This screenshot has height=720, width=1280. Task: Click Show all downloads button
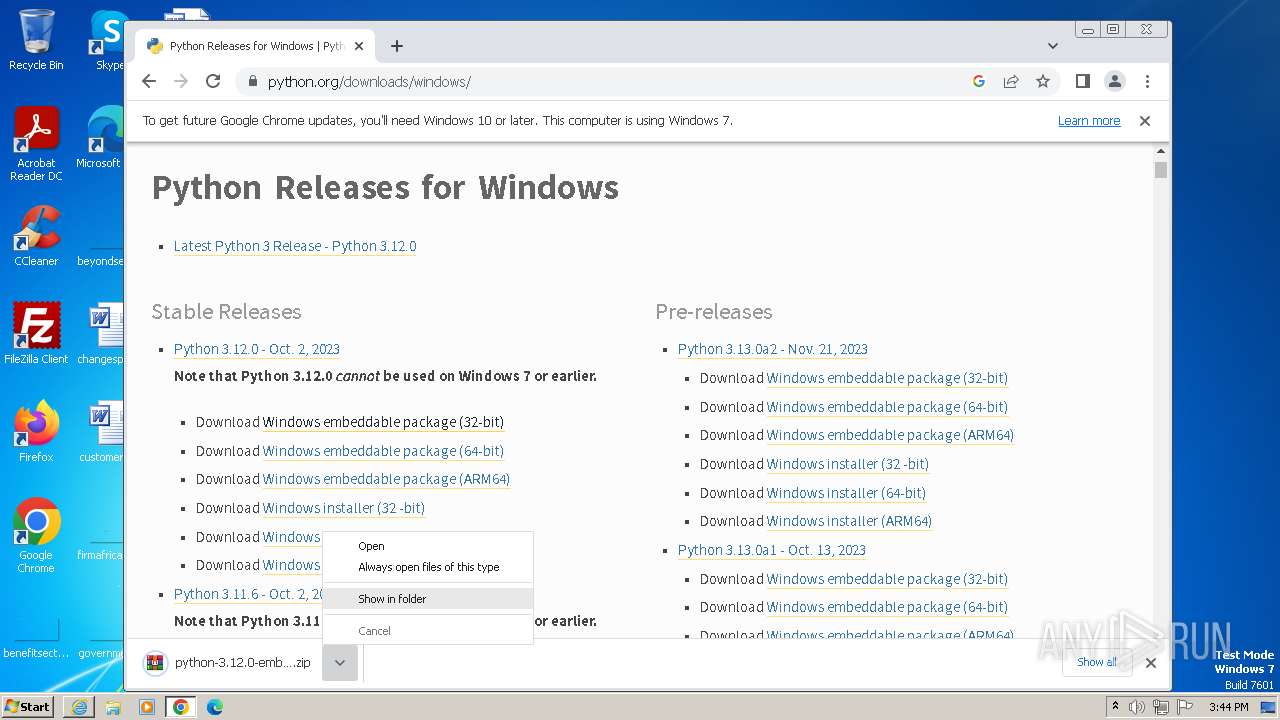coord(1097,662)
